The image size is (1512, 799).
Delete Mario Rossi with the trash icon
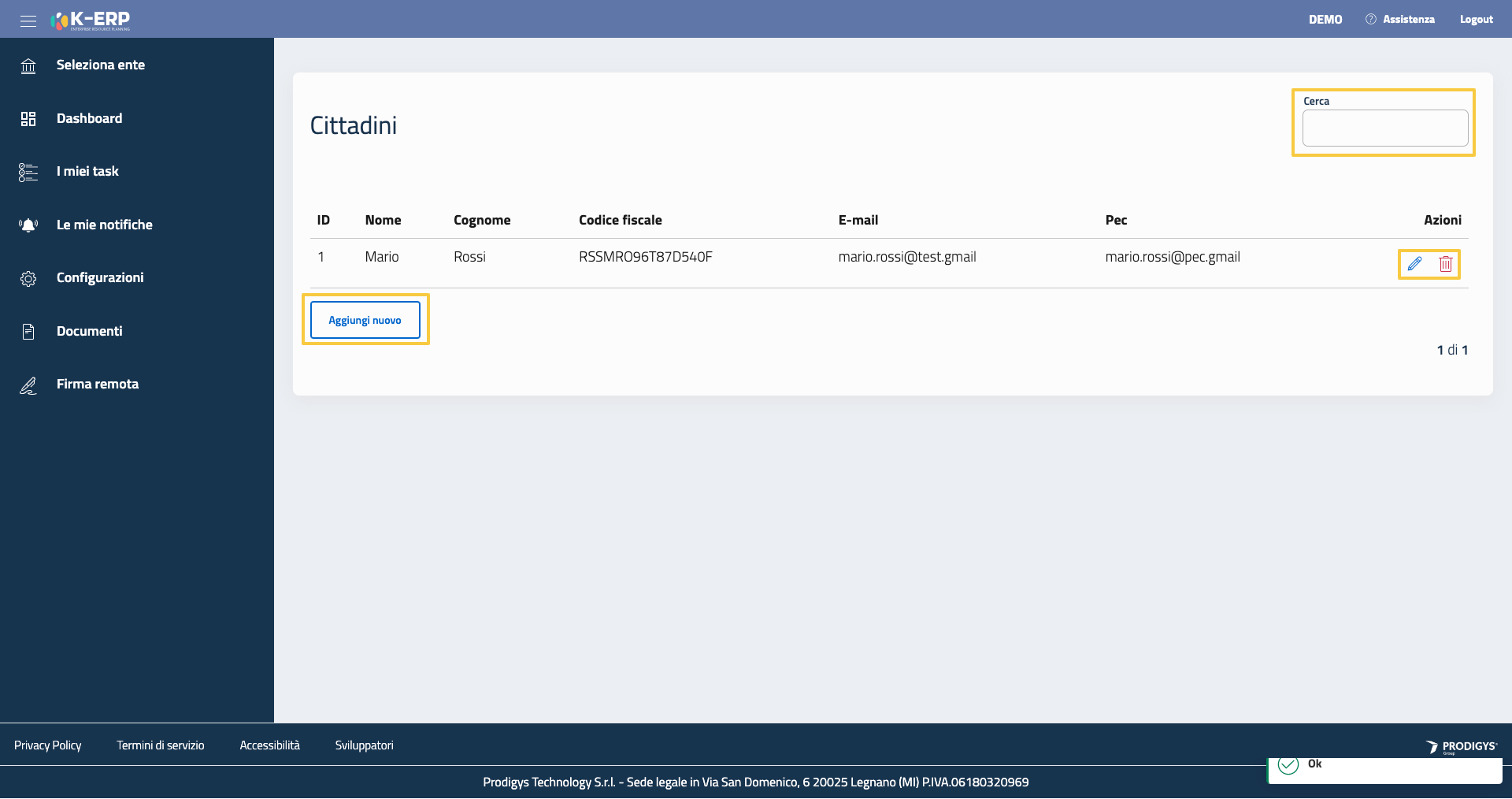tap(1445, 264)
